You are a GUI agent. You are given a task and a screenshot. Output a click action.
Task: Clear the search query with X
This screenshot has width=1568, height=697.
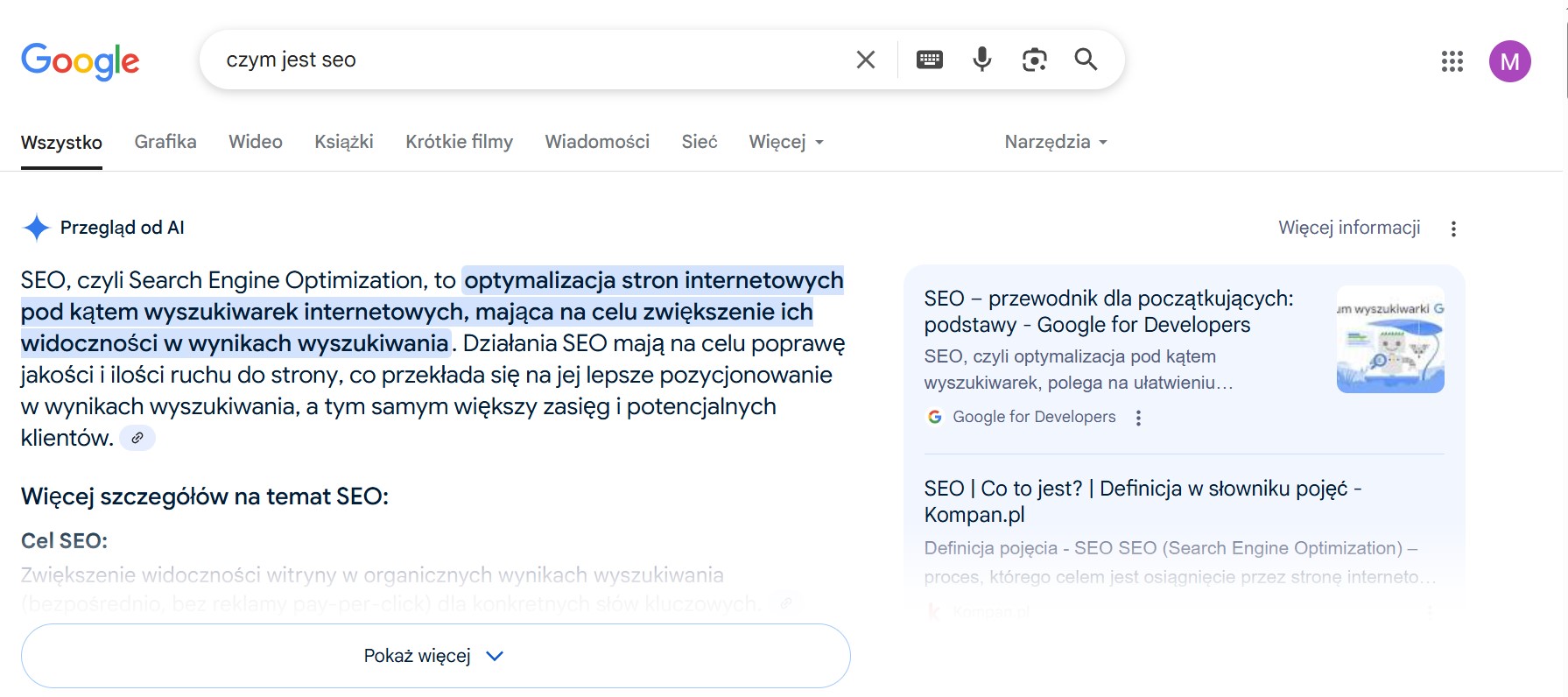pos(865,60)
